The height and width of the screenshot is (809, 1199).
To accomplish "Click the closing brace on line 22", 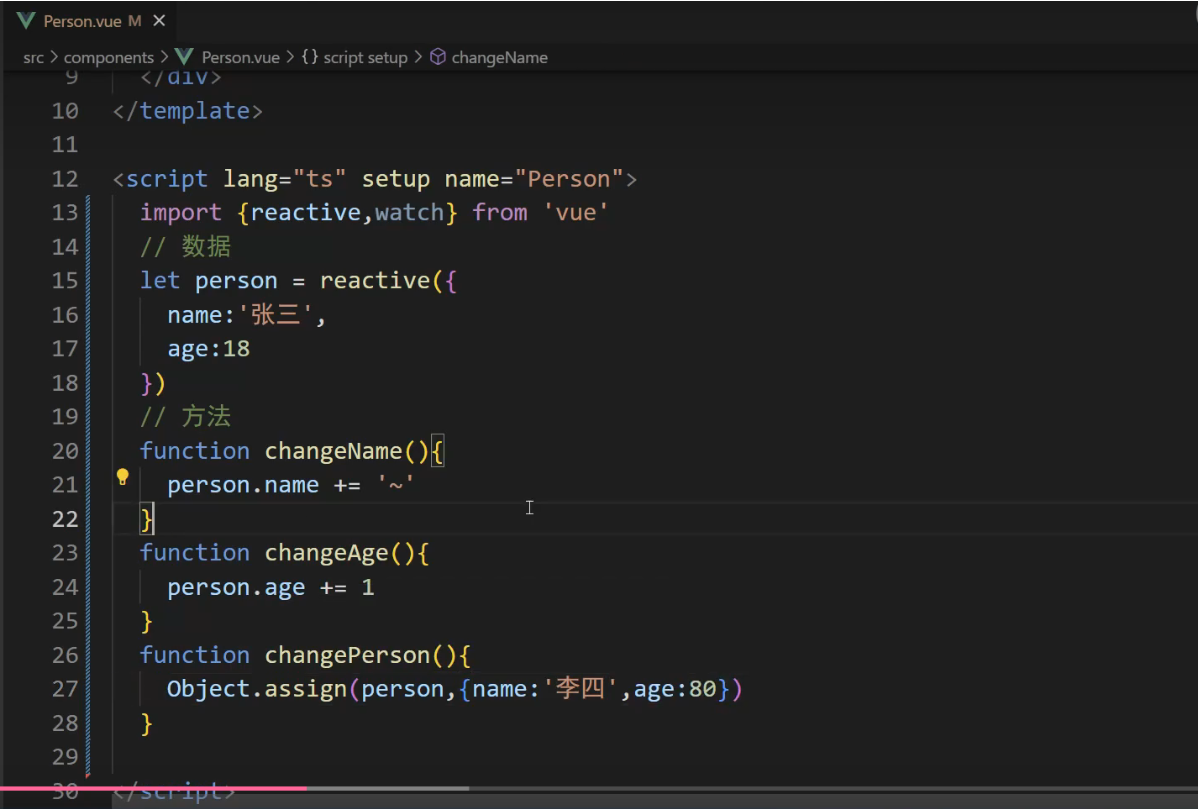I will tap(146, 519).
